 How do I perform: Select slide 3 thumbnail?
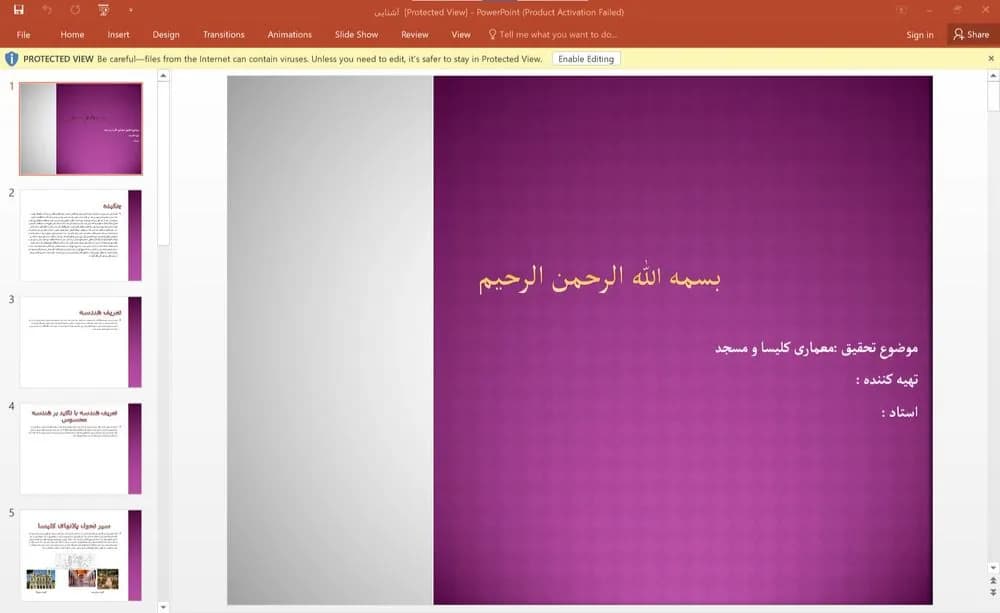[81, 342]
